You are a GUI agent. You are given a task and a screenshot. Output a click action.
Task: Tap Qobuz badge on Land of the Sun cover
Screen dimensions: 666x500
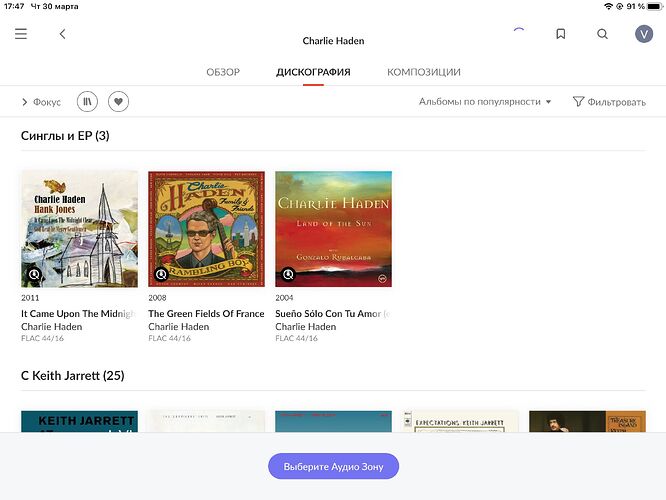click(288, 274)
